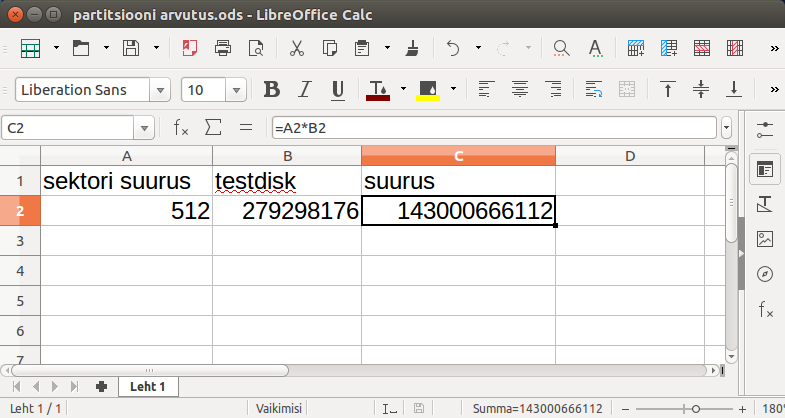The width and height of the screenshot is (785, 418).
Task: Expand the Liberation Sans font dropdown
Action: tap(160, 90)
